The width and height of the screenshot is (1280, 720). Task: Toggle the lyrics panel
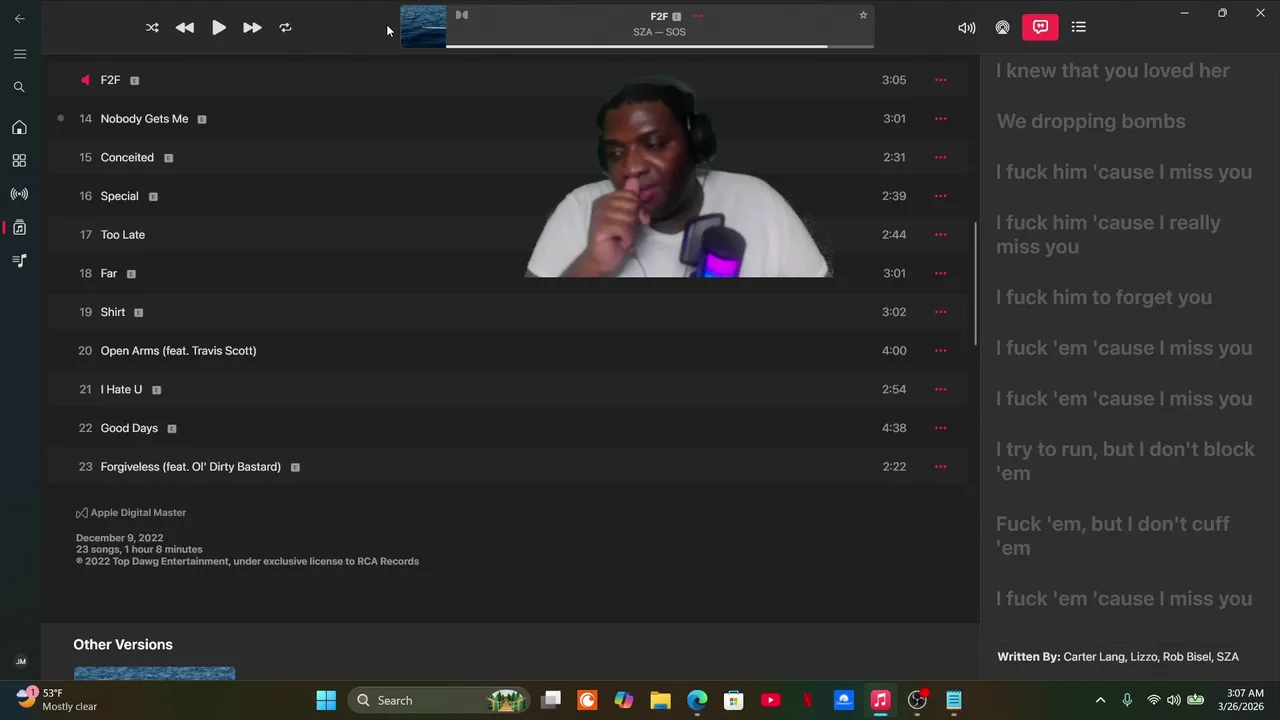click(1040, 27)
